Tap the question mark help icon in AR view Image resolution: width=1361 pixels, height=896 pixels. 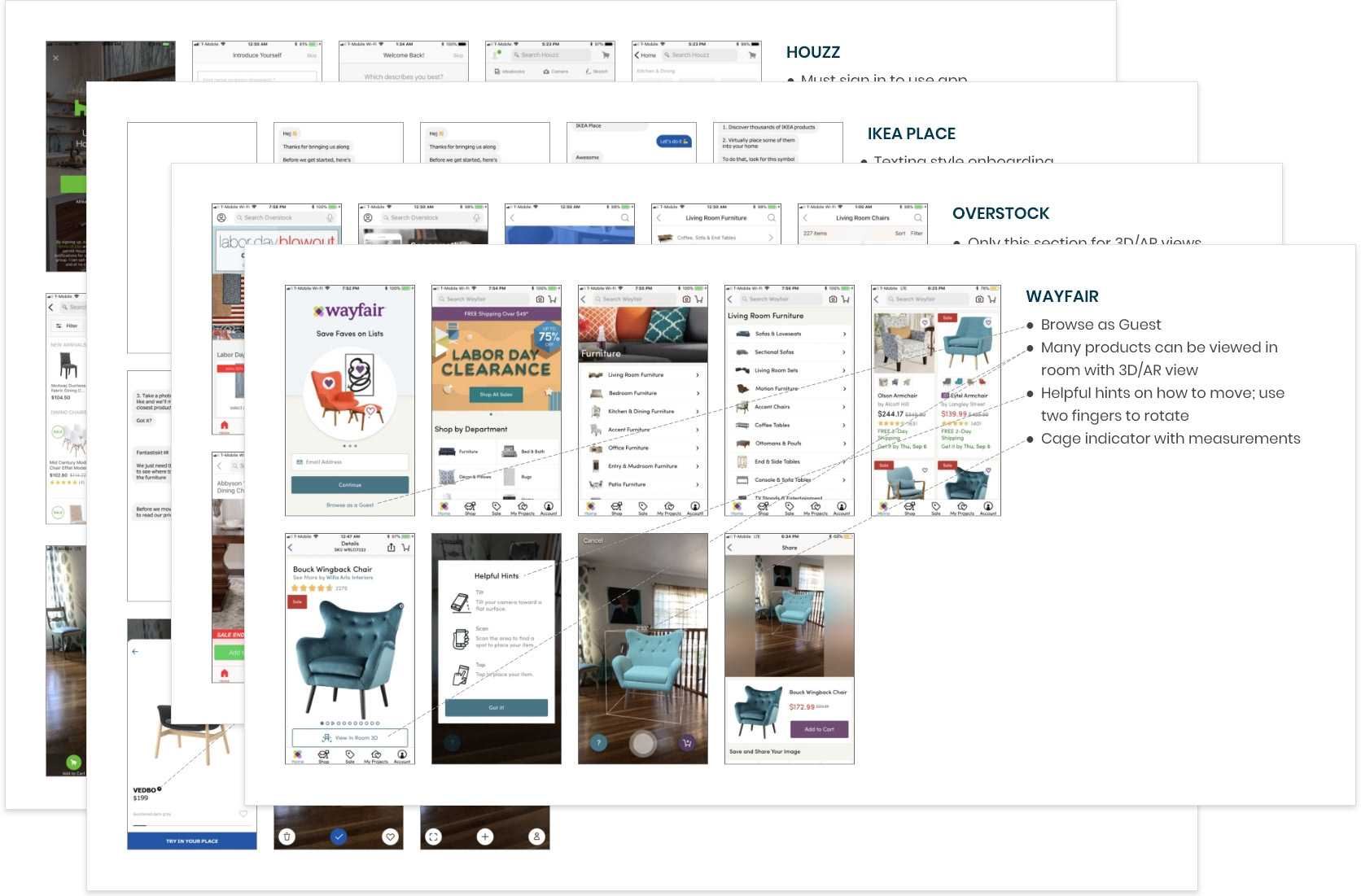(598, 742)
